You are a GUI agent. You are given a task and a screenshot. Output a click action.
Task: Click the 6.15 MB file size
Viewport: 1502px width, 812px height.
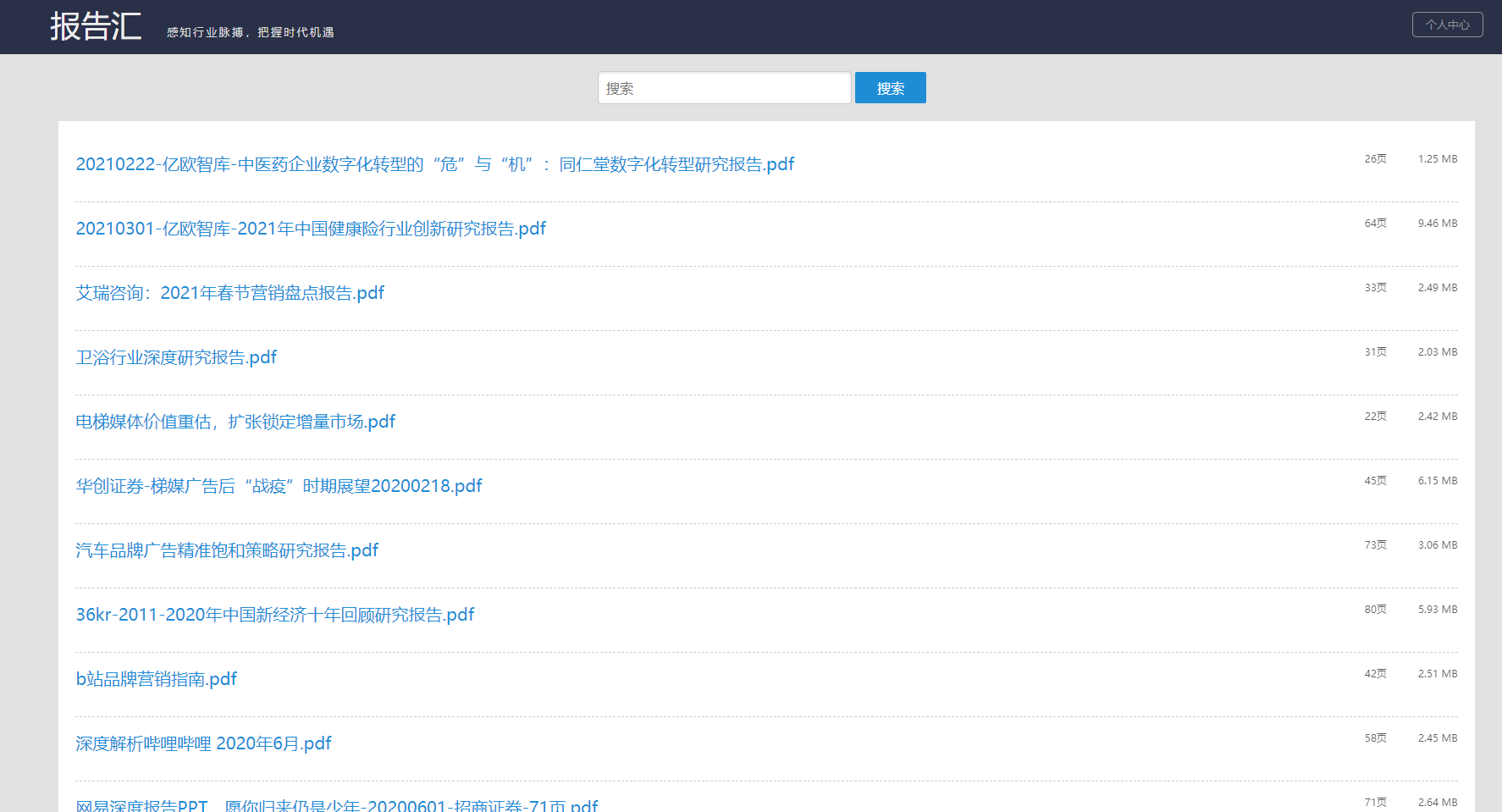1438,481
